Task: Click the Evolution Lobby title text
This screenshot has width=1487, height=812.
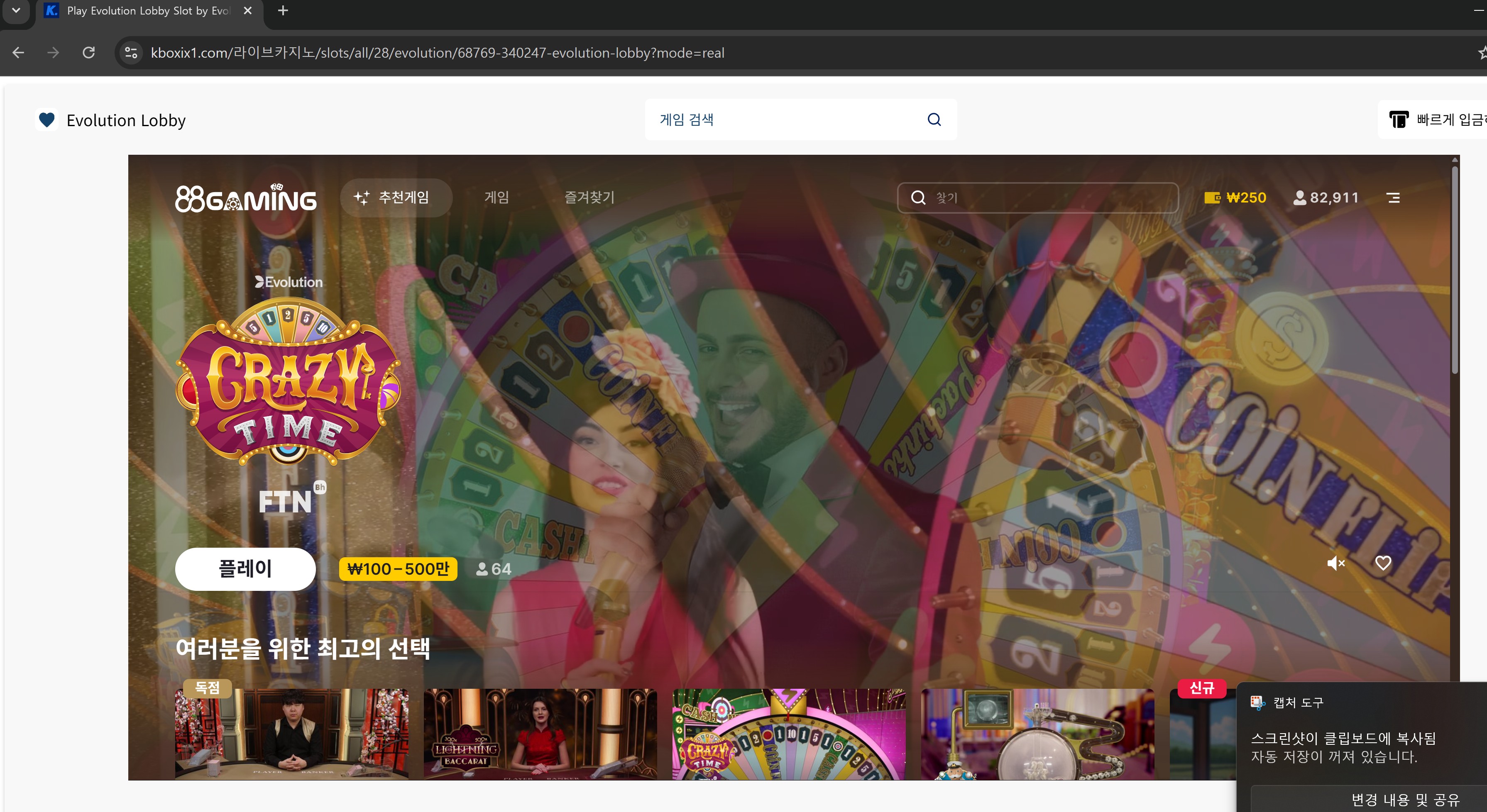Action: [126, 120]
